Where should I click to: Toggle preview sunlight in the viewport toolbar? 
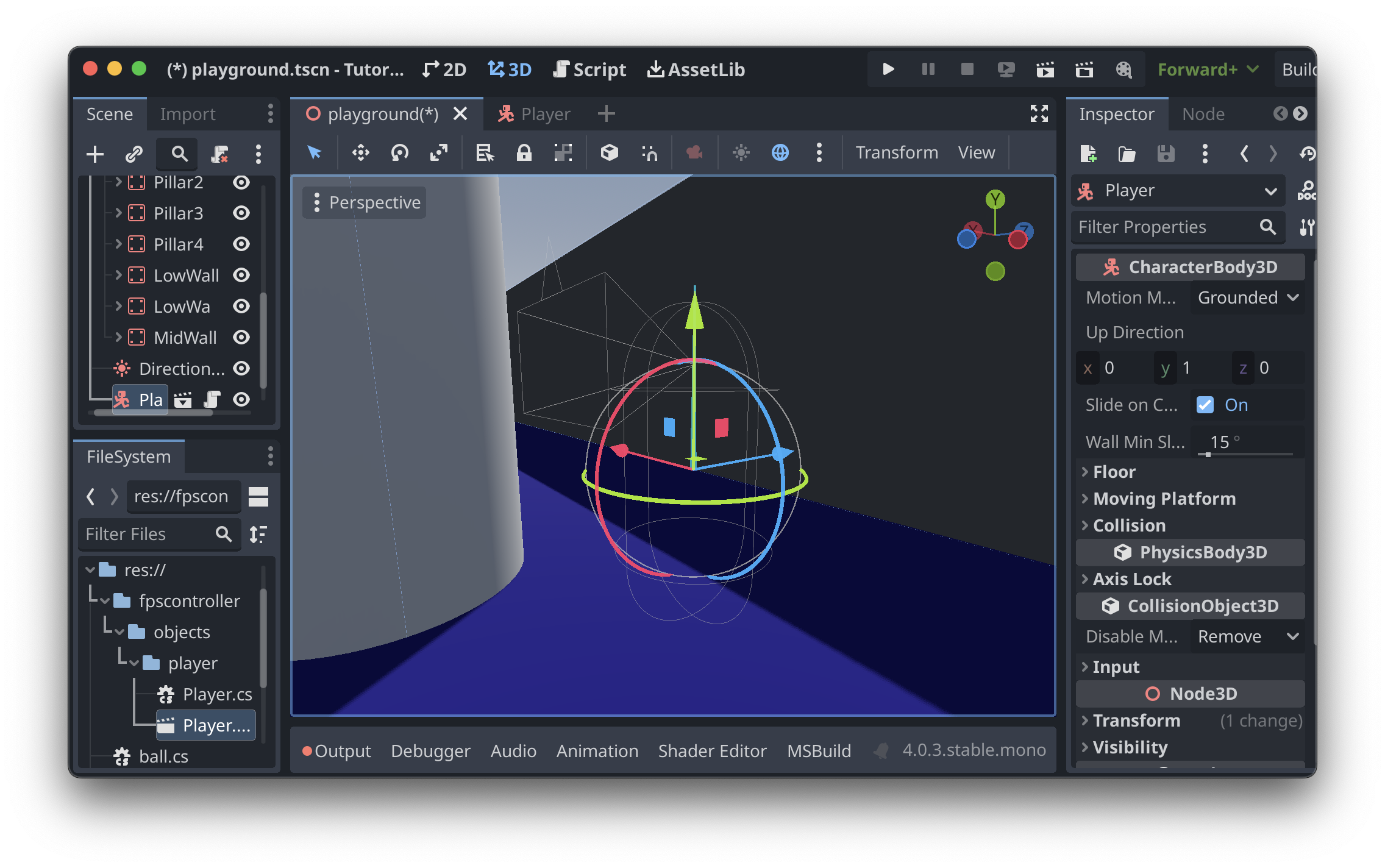click(x=741, y=152)
